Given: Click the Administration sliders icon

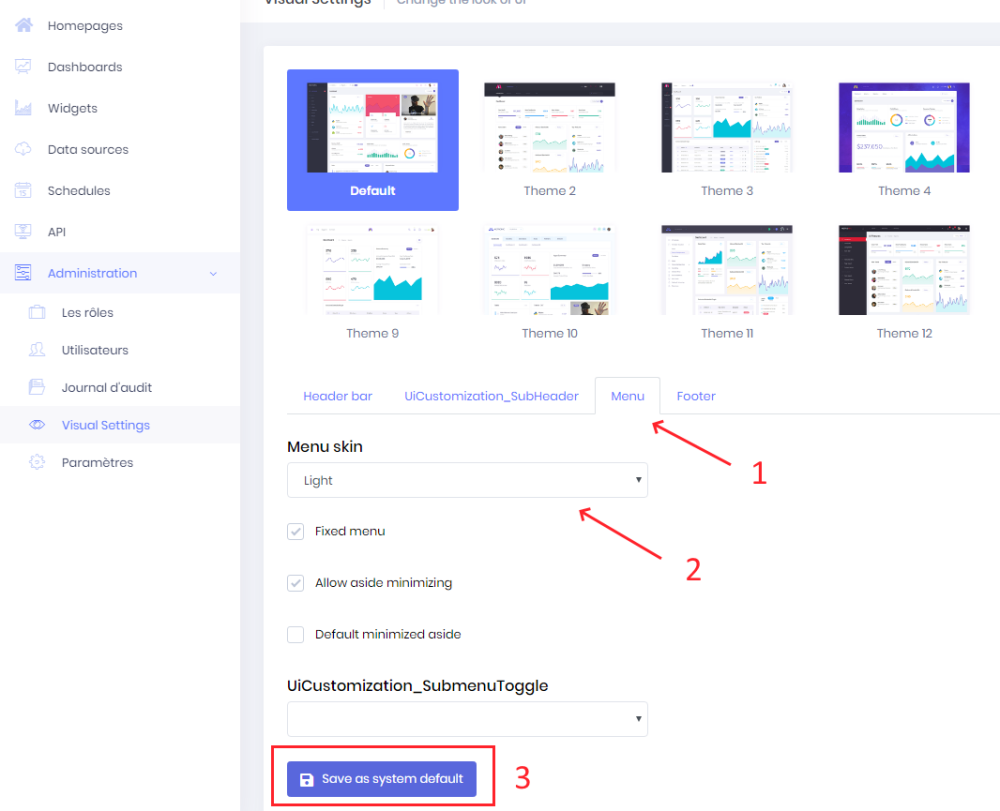Looking at the screenshot, I should pyautogui.click(x=24, y=273).
